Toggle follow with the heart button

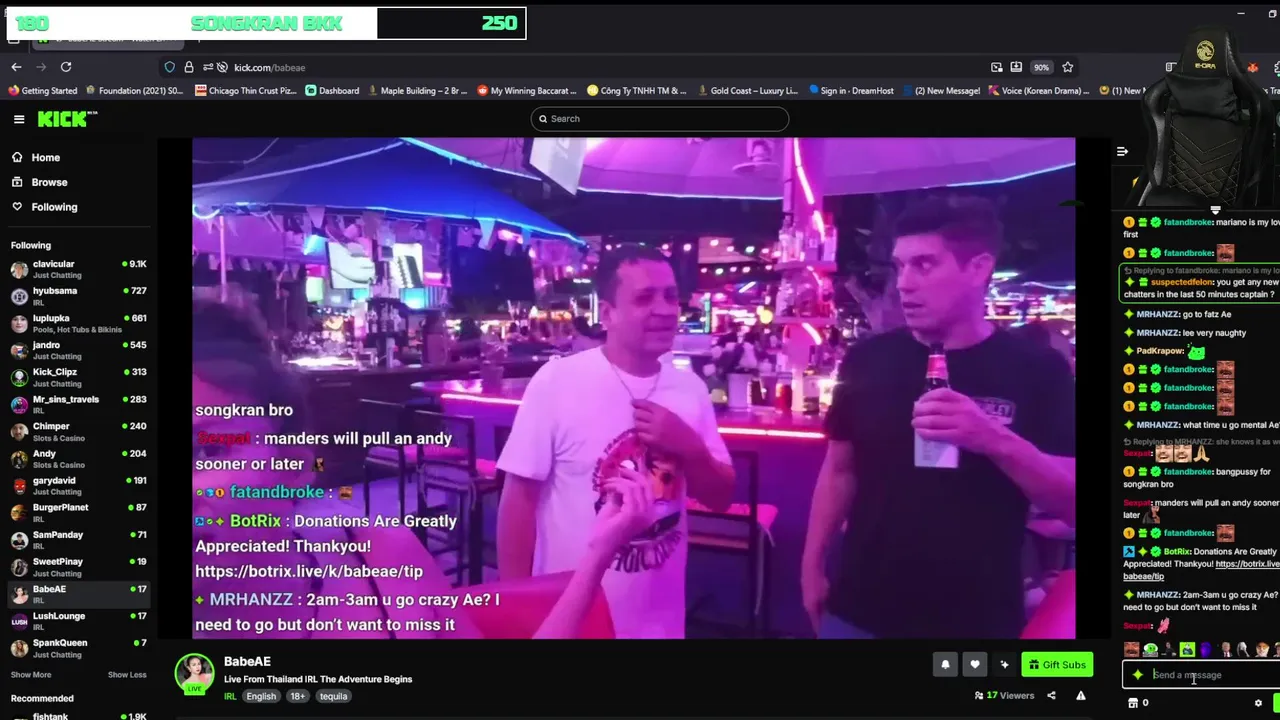point(975,664)
